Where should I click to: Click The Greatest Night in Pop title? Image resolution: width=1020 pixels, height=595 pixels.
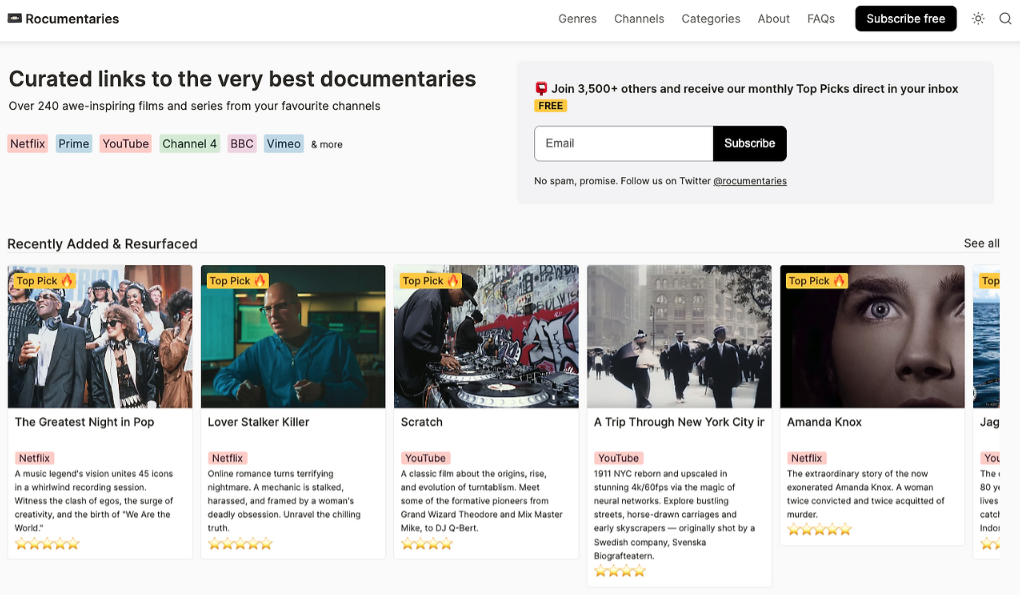coord(85,422)
